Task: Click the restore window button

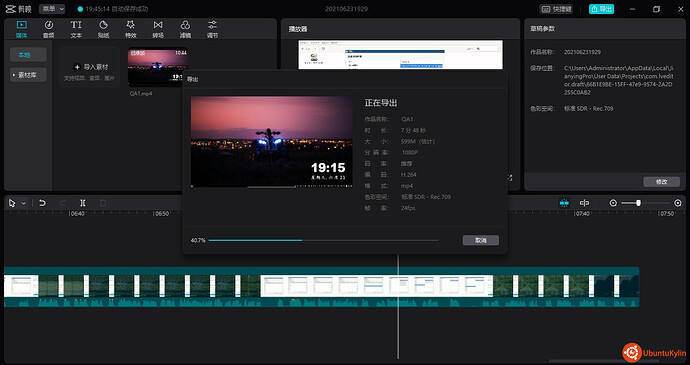Action: 656,9
